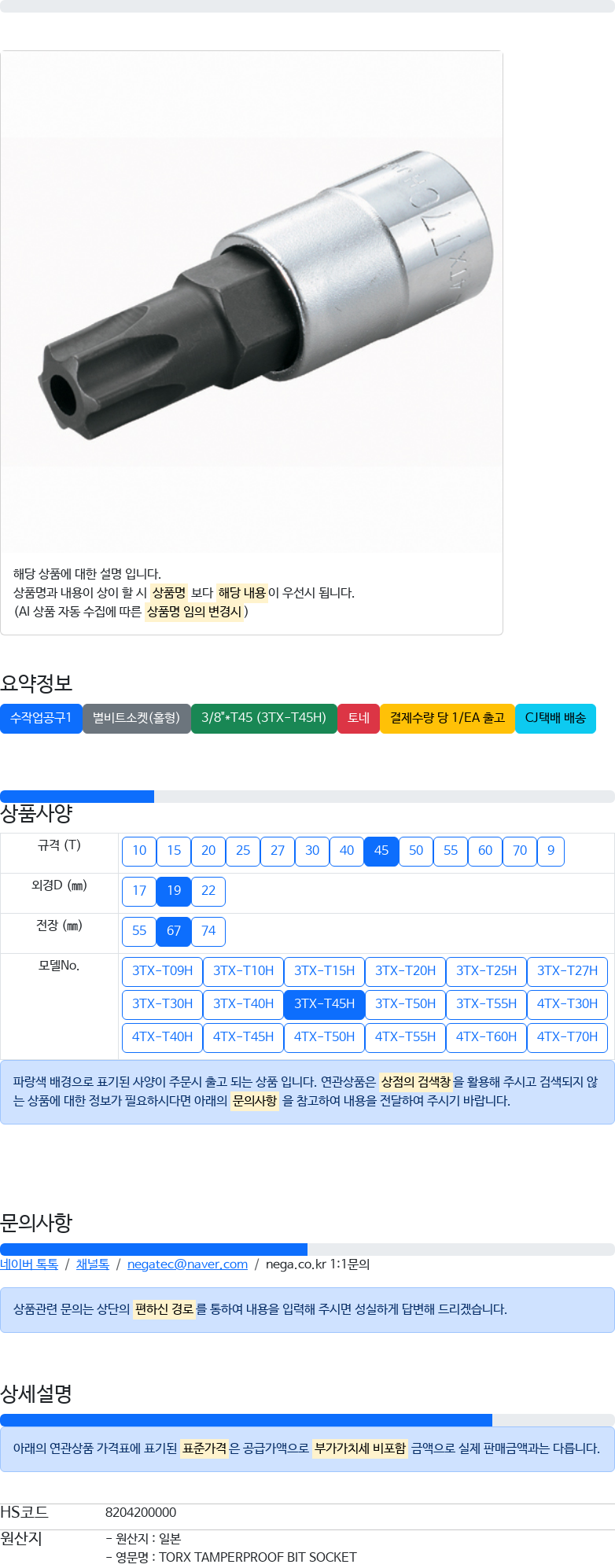Pick model 3TX-T45H button

324,1003
